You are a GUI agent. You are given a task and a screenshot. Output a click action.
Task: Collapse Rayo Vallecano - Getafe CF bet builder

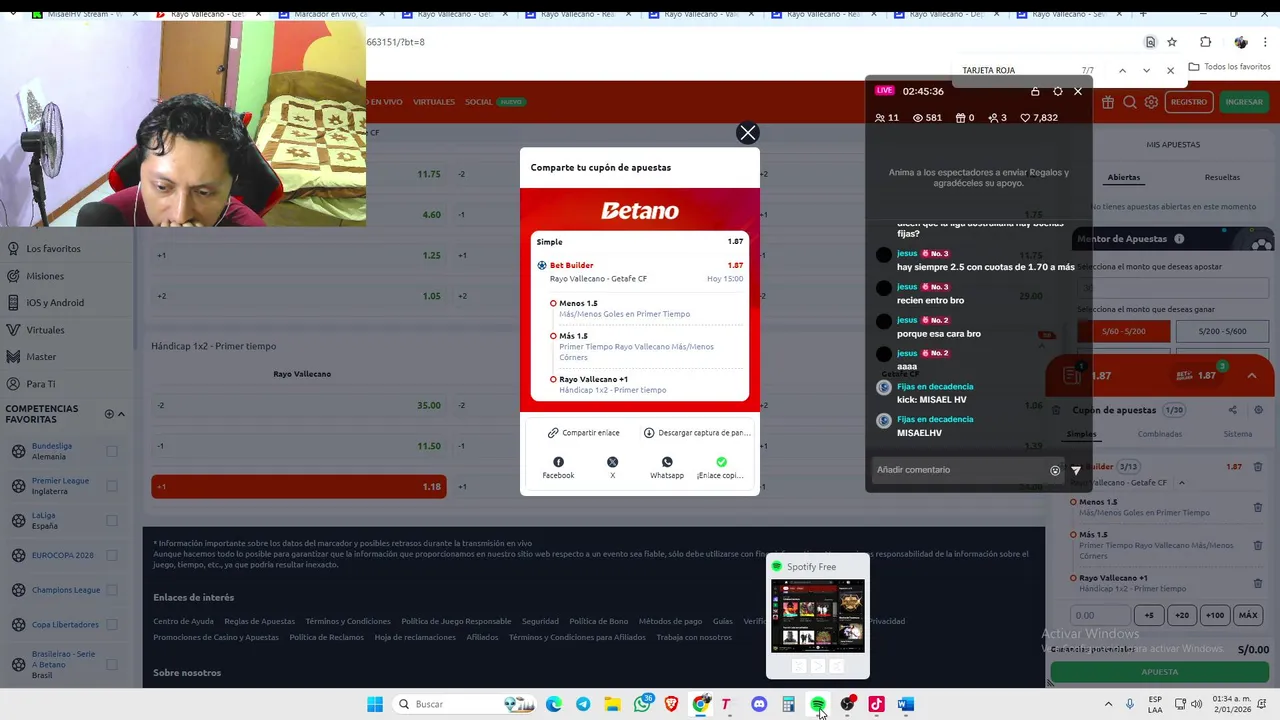[1181, 483]
